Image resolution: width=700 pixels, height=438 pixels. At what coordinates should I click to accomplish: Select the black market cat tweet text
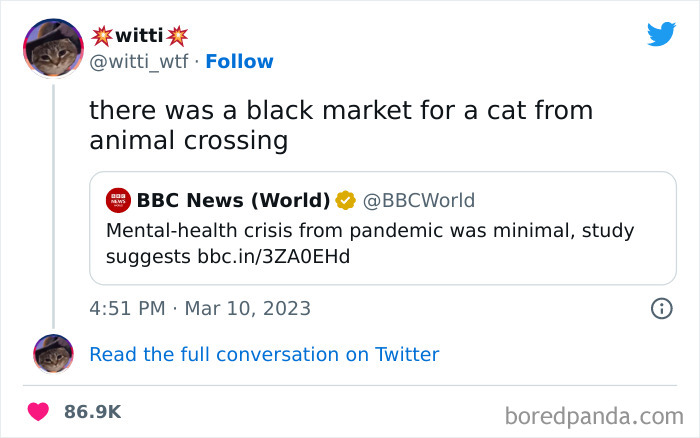tap(341, 125)
